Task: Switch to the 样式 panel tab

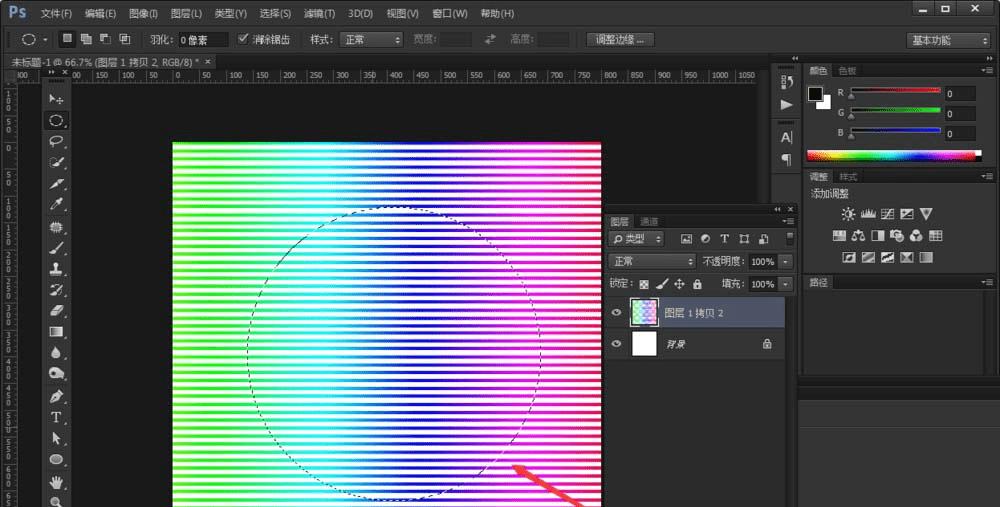Action: [848, 177]
